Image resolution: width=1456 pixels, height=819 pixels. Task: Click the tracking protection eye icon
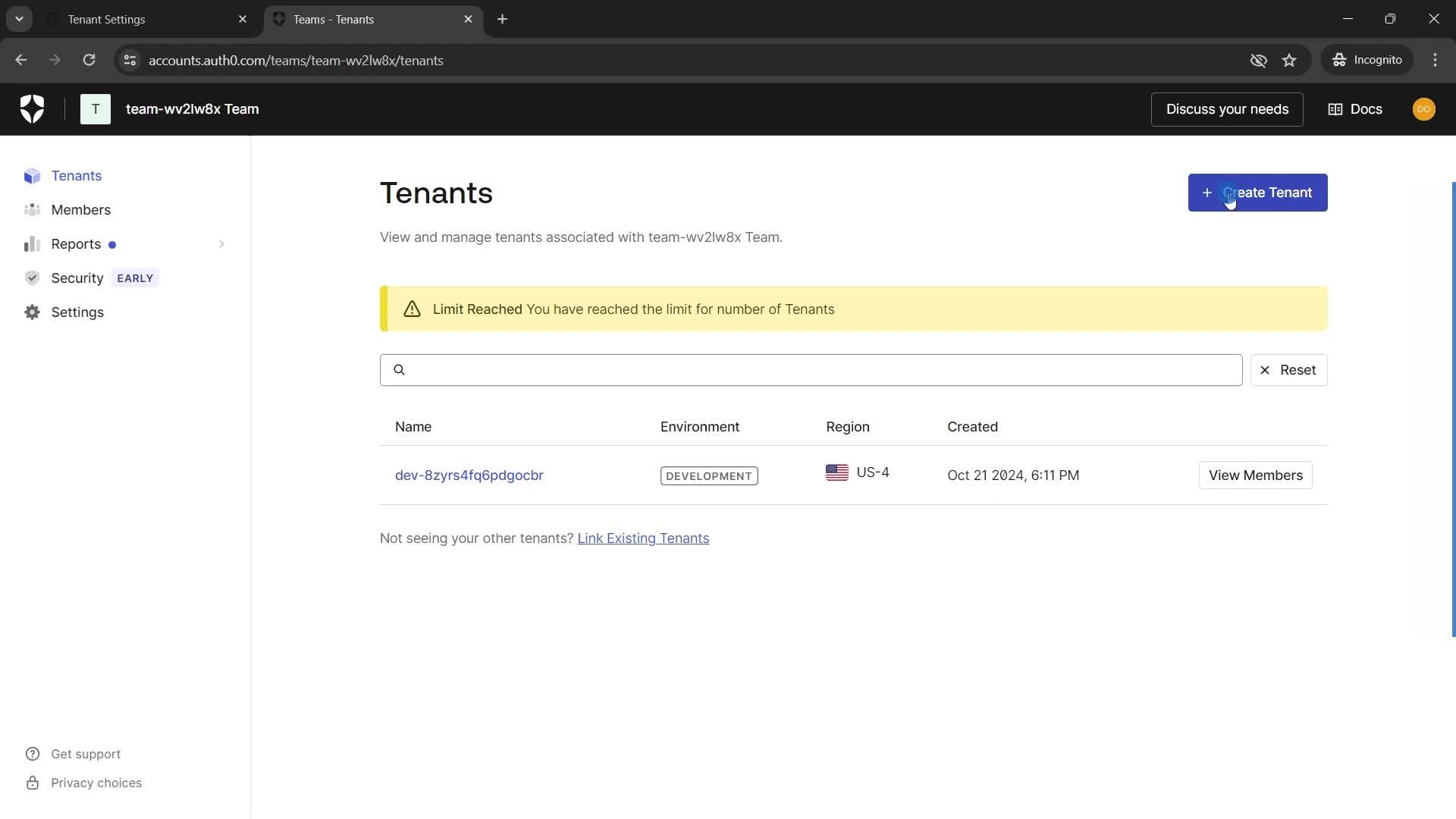1258,60
